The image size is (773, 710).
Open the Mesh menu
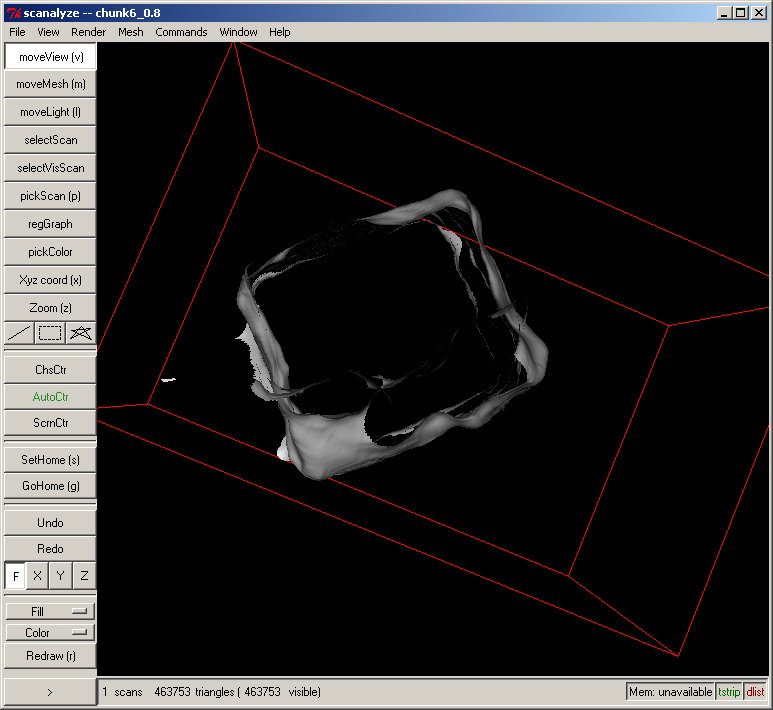click(130, 32)
